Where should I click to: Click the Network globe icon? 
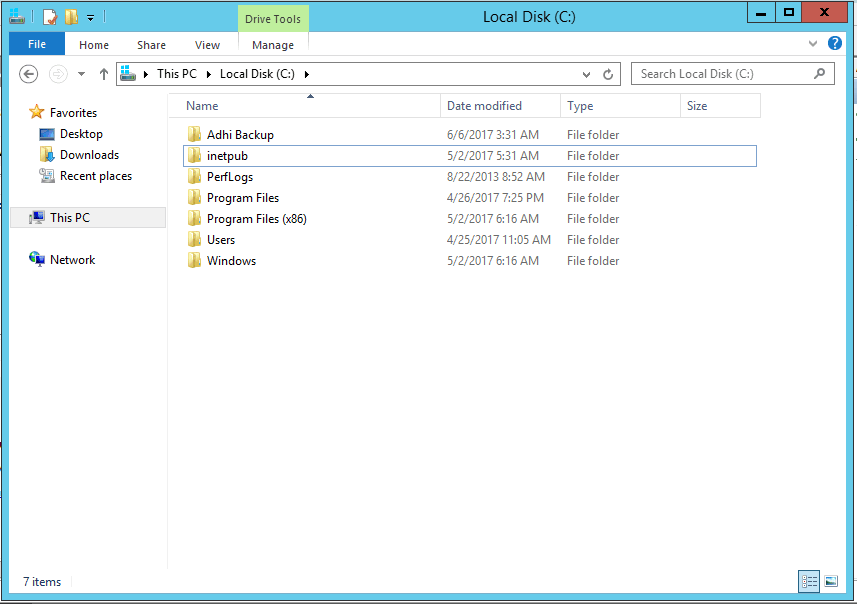(37, 259)
